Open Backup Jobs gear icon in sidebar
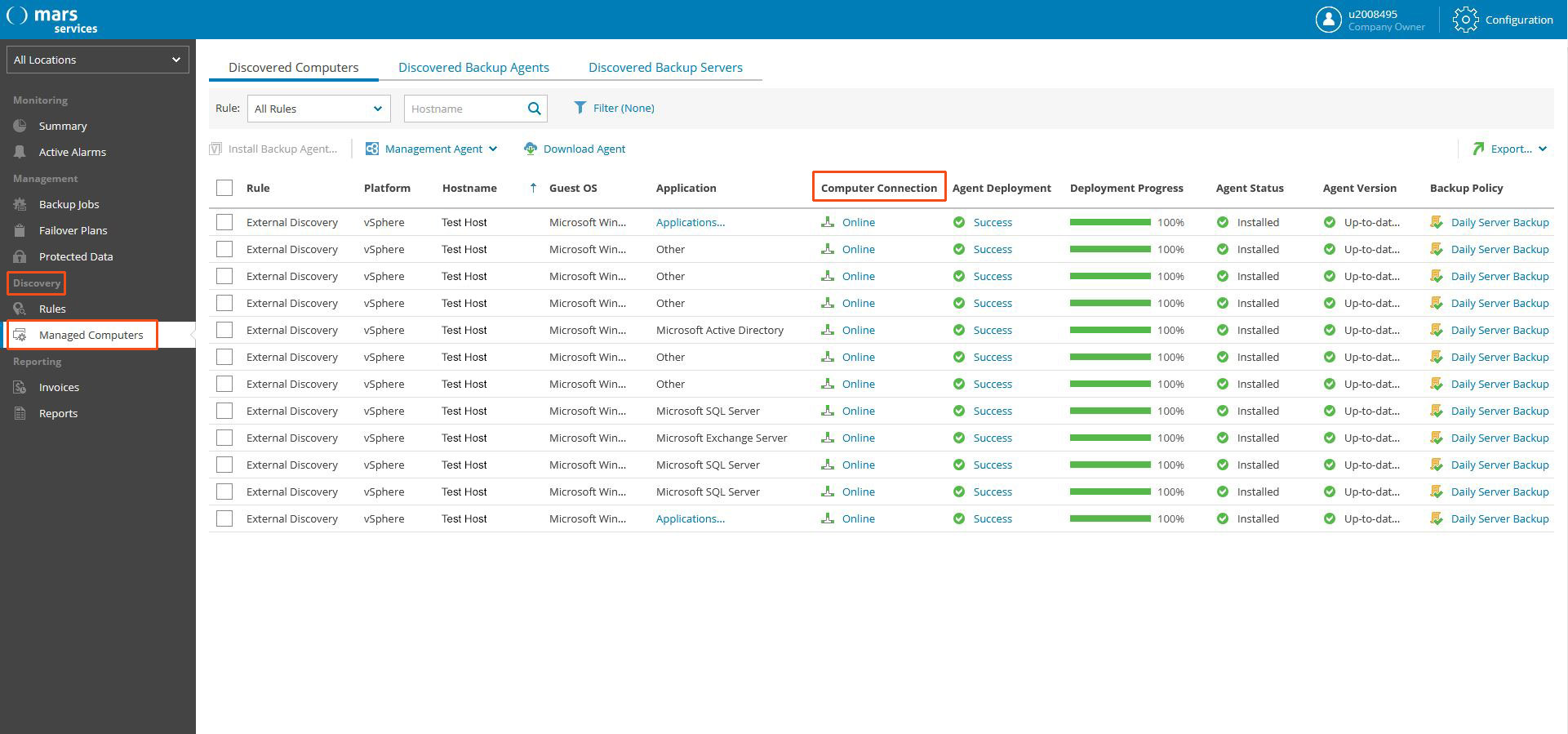 click(x=20, y=204)
